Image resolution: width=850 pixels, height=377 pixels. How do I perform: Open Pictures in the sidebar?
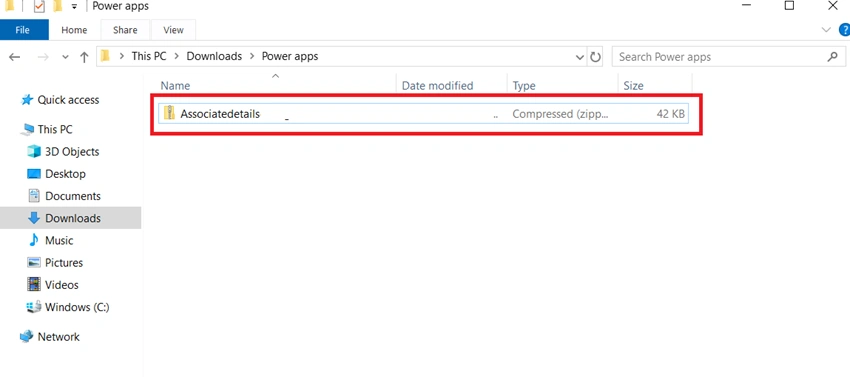pos(64,263)
